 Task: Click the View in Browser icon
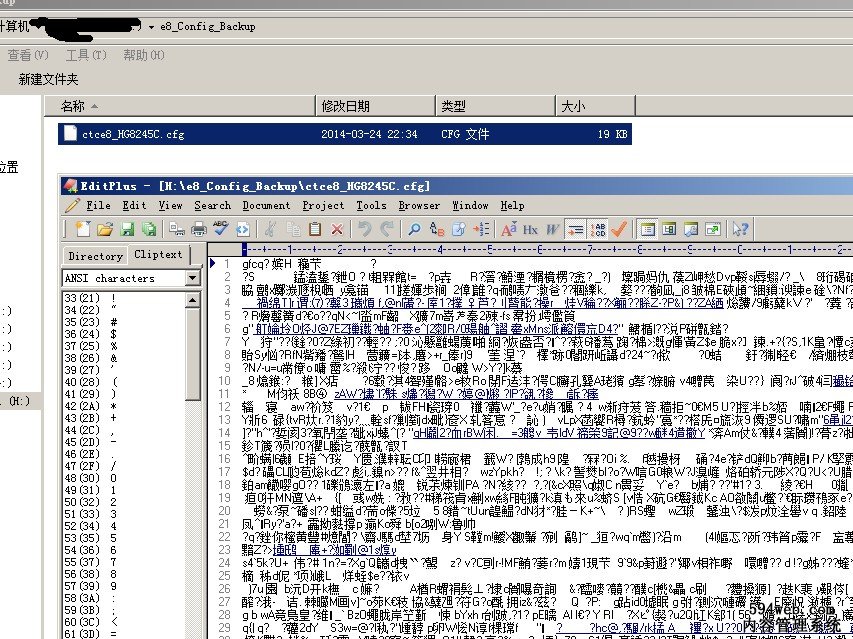pyautogui.click(x=243, y=229)
